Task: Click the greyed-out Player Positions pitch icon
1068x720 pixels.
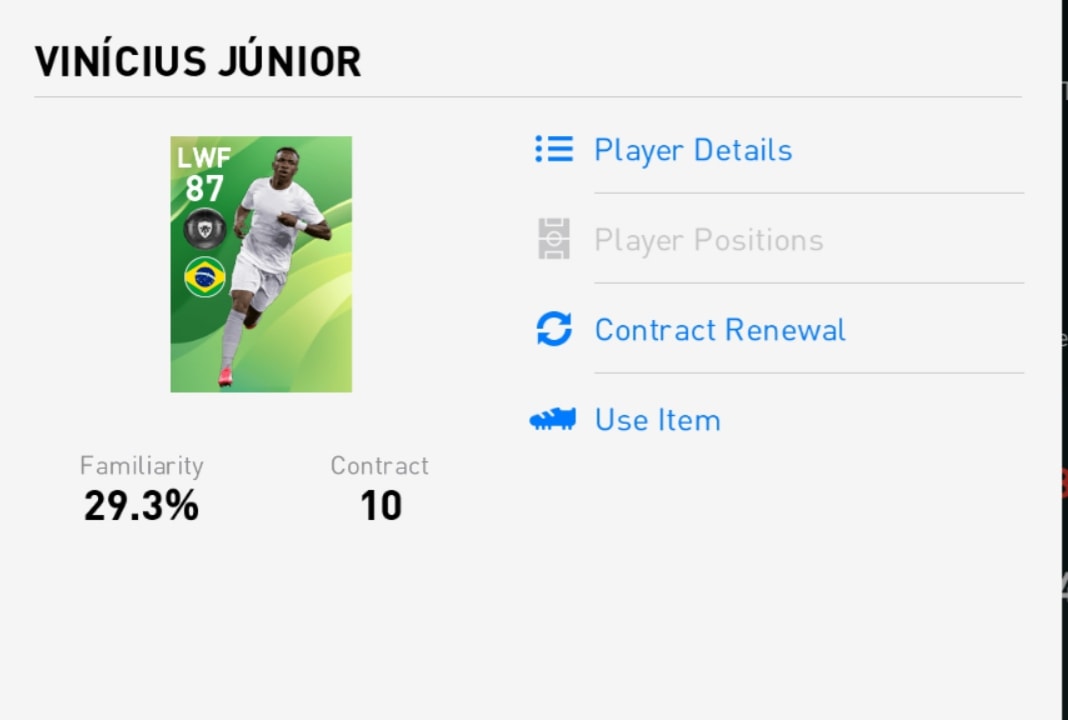Action: 554,239
